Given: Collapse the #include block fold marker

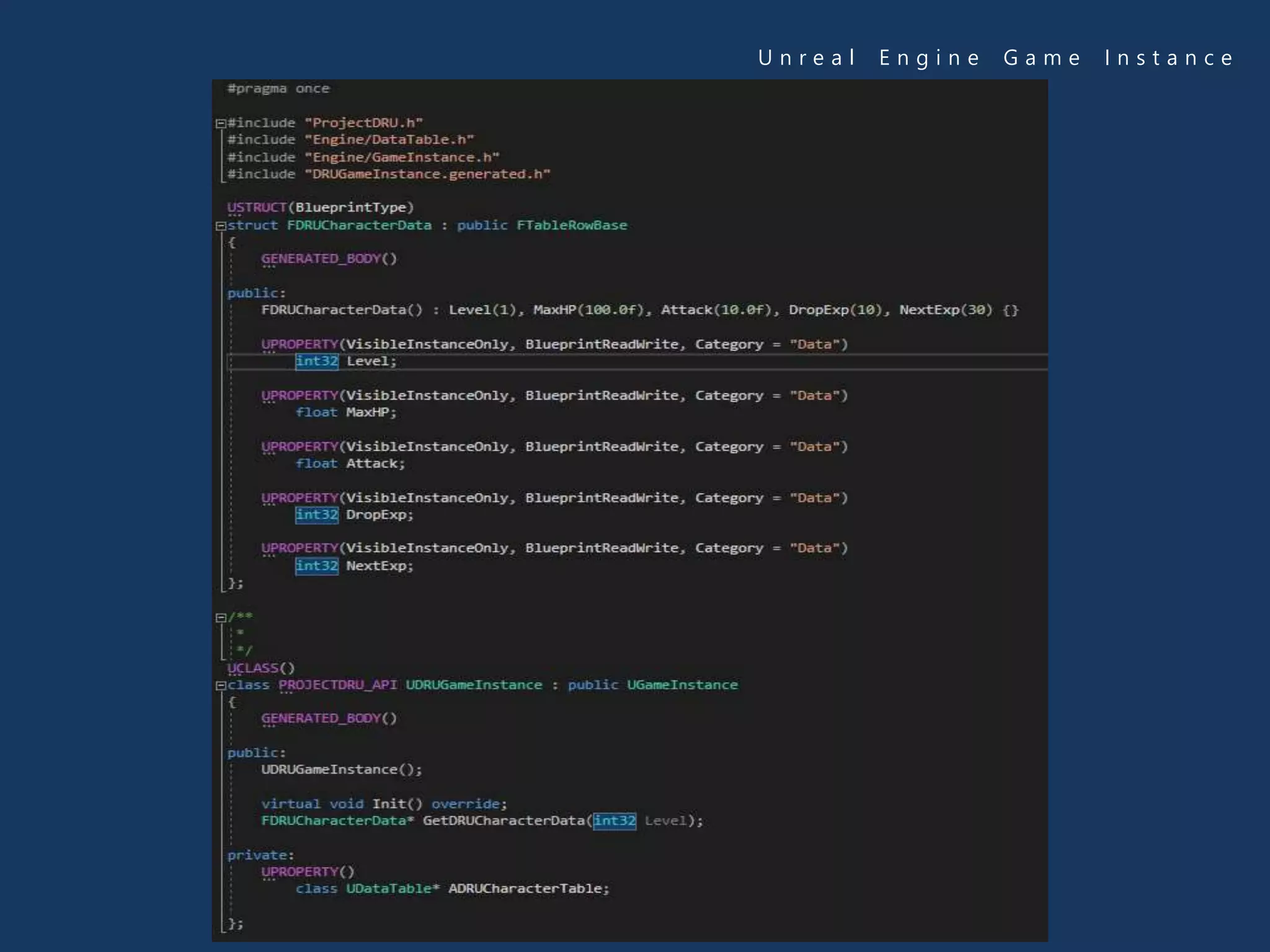Looking at the screenshot, I should point(220,123).
